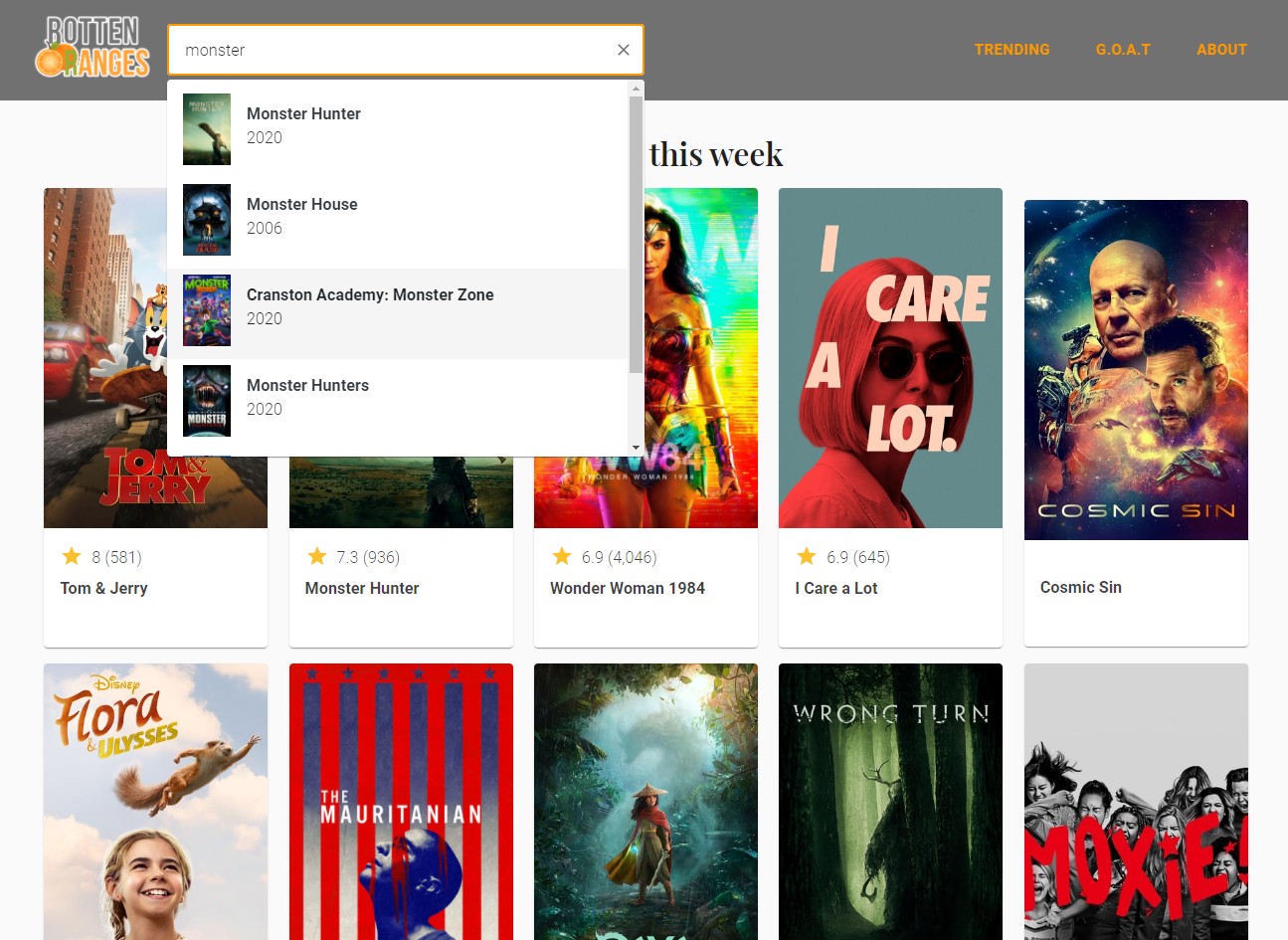This screenshot has height=940, width=1288.
Task: Click the star icon on Tom & Jerry
Action: coord(72,556)
